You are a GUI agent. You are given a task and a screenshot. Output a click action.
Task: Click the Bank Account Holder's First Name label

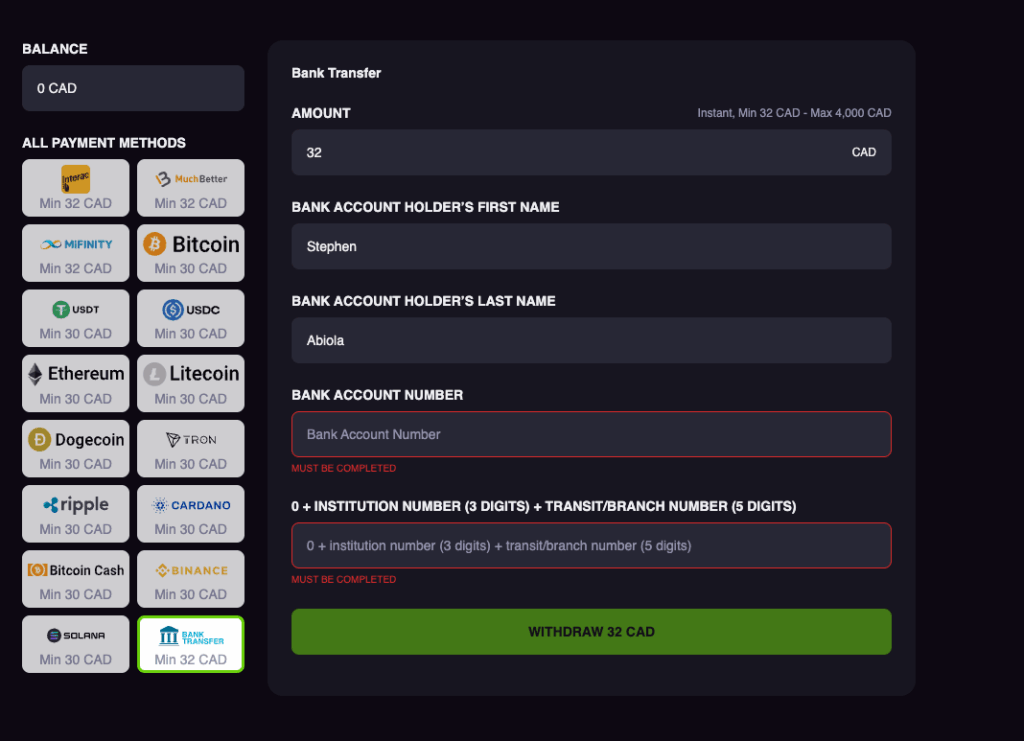coord(425,207)
